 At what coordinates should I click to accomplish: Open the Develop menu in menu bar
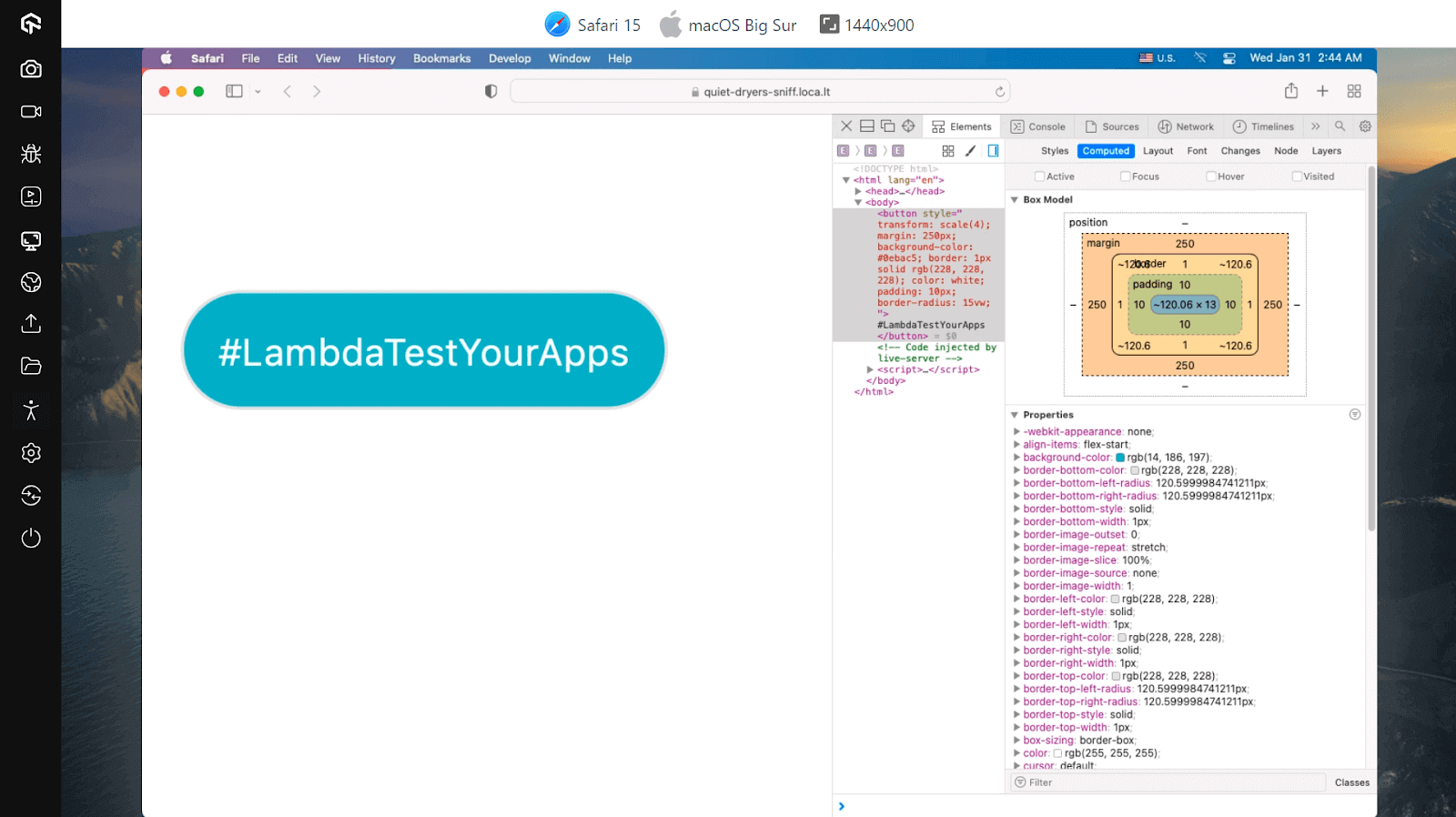pyautogui.click(x=509, y=58)
